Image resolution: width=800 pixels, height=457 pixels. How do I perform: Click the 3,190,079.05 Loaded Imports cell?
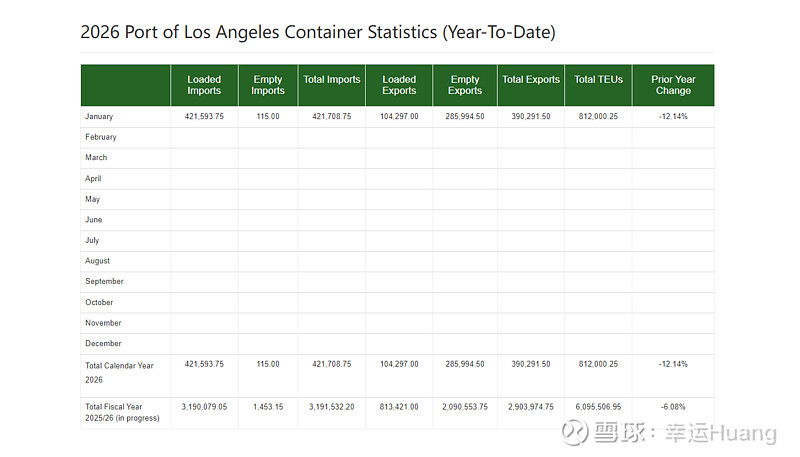204,407
